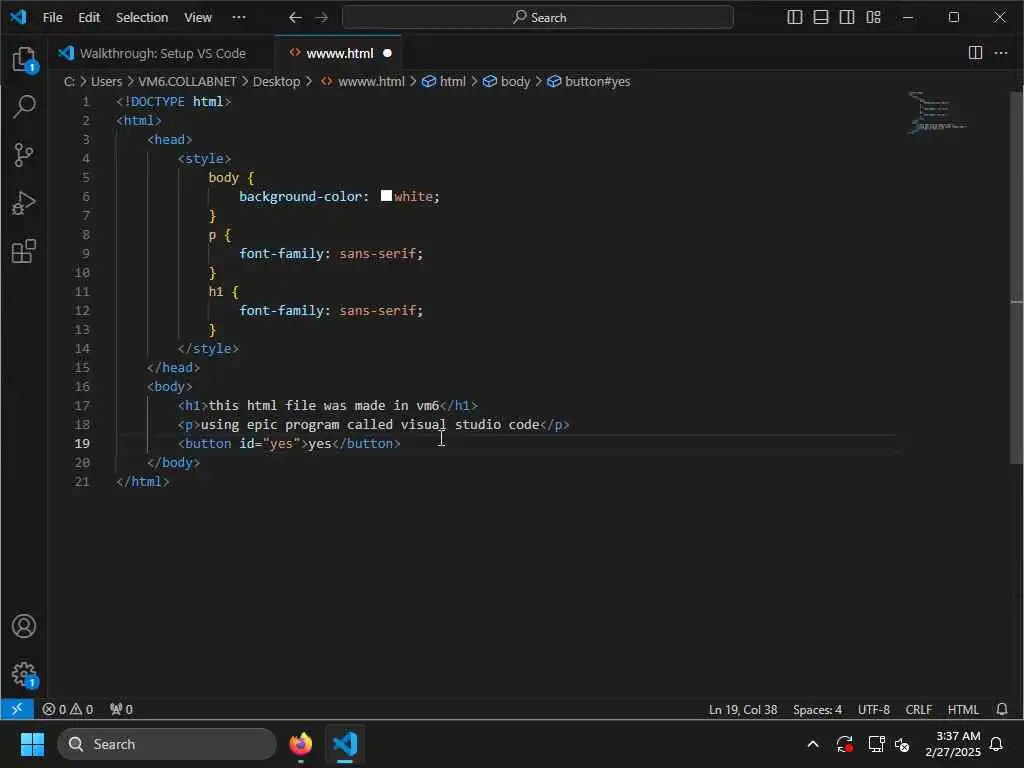This screenshot has width=1024, height=768.
Task: Switch to Walkthrough: Setup VS Code tab
Action: (161, 53)
